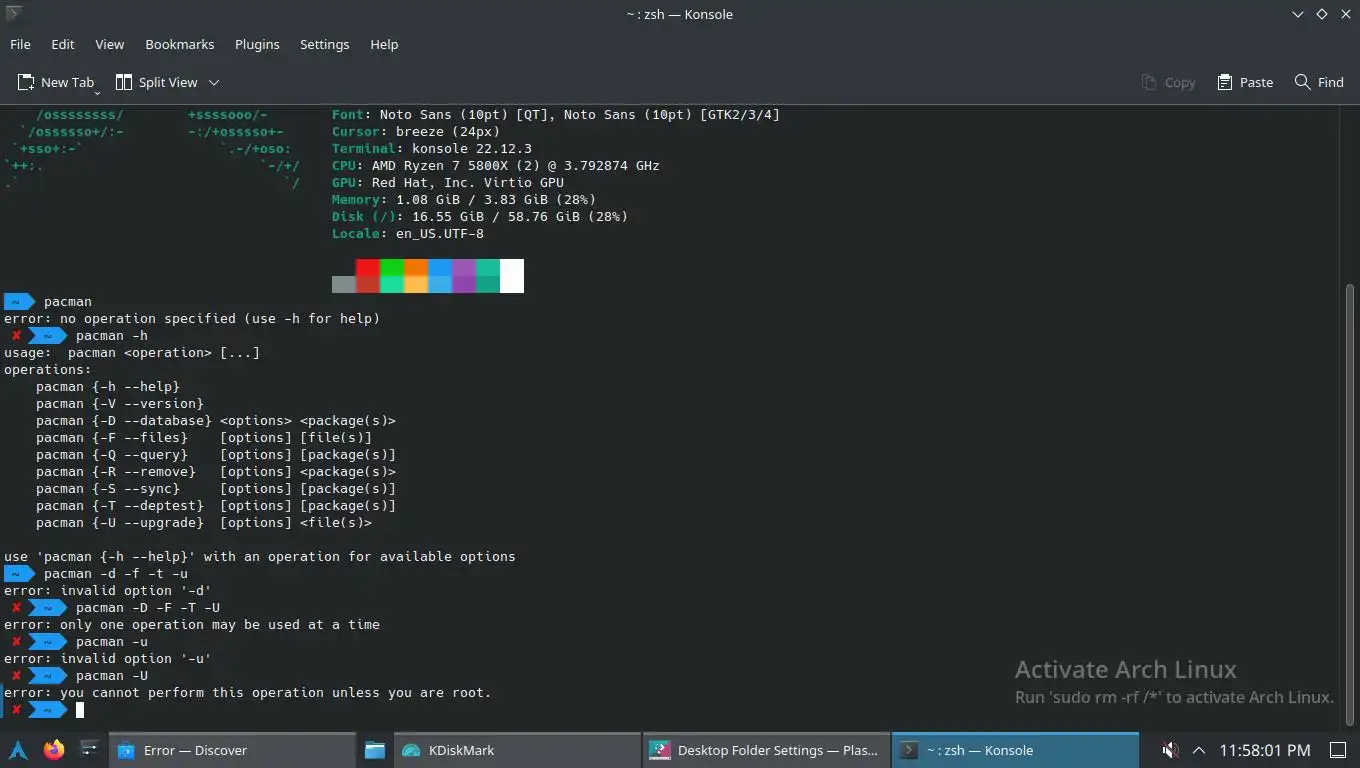This screenshot has height=768, width=1360.
Task: Click the purple color block
Action: coord(464,276)
